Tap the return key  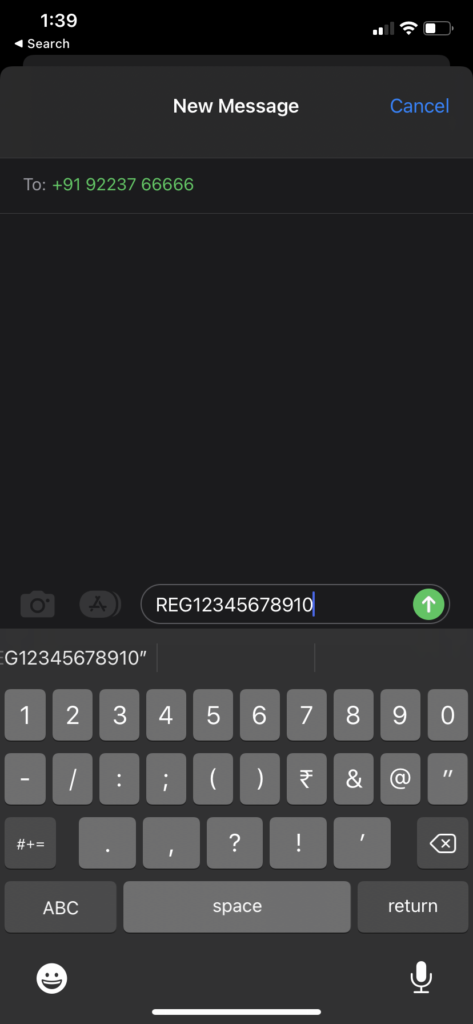413,907
